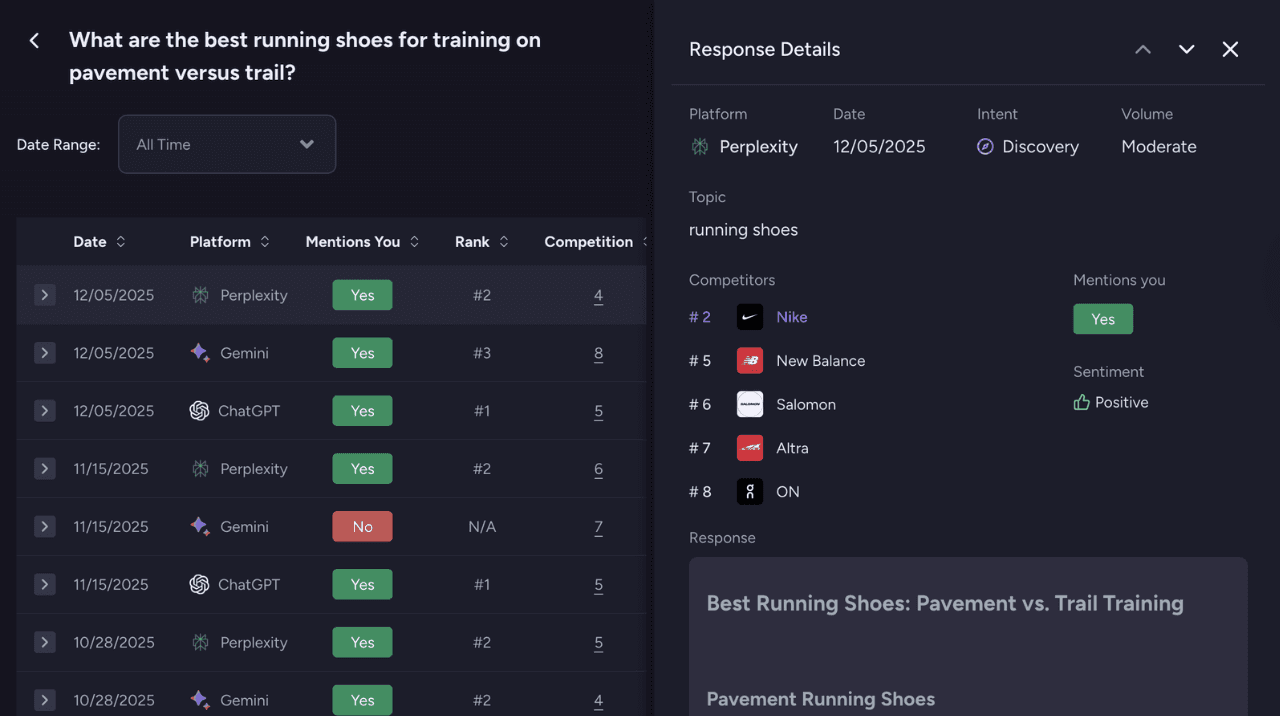The width and height of the screenshot is (1280, 716).
Task: Click the 'Altra' competitor name
Action: coord(792,448)
